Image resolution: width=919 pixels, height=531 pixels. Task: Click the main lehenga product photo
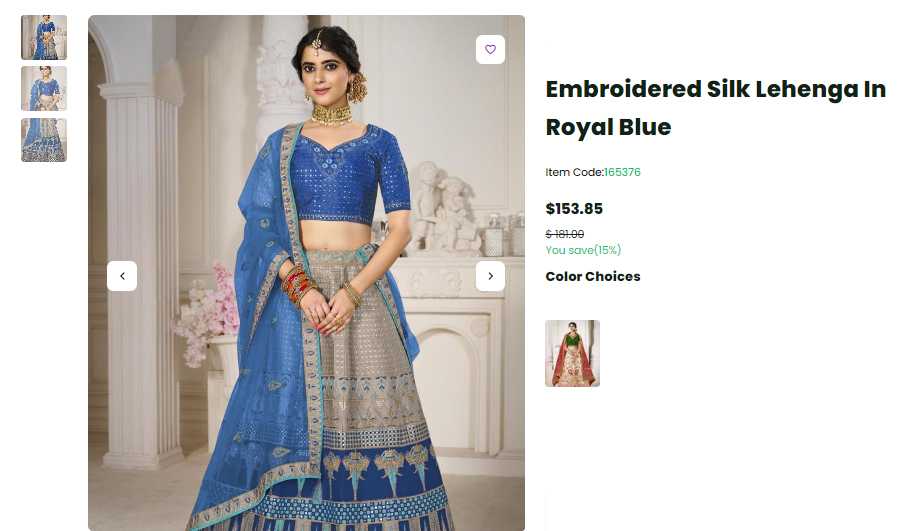pos(307,273)
